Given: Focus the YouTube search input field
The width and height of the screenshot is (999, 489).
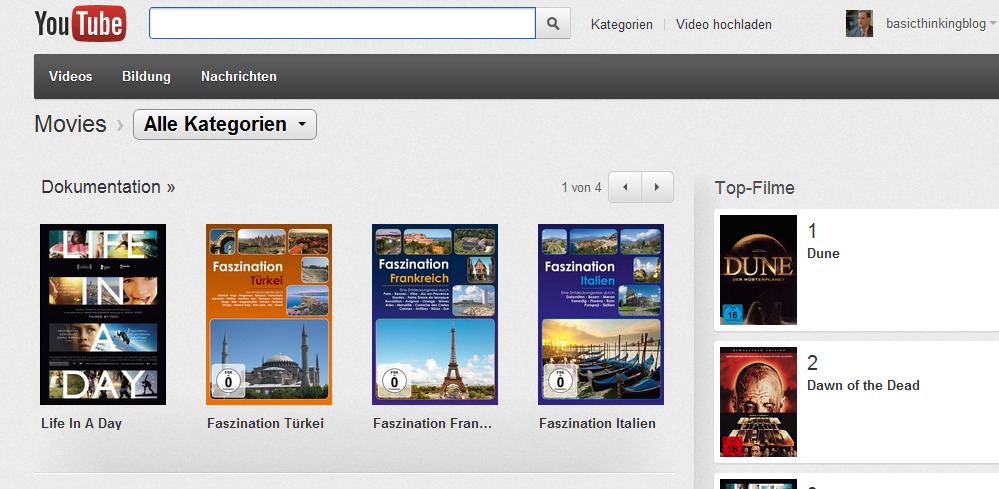Looking at the screenshot, I should (x=342, y=24).
